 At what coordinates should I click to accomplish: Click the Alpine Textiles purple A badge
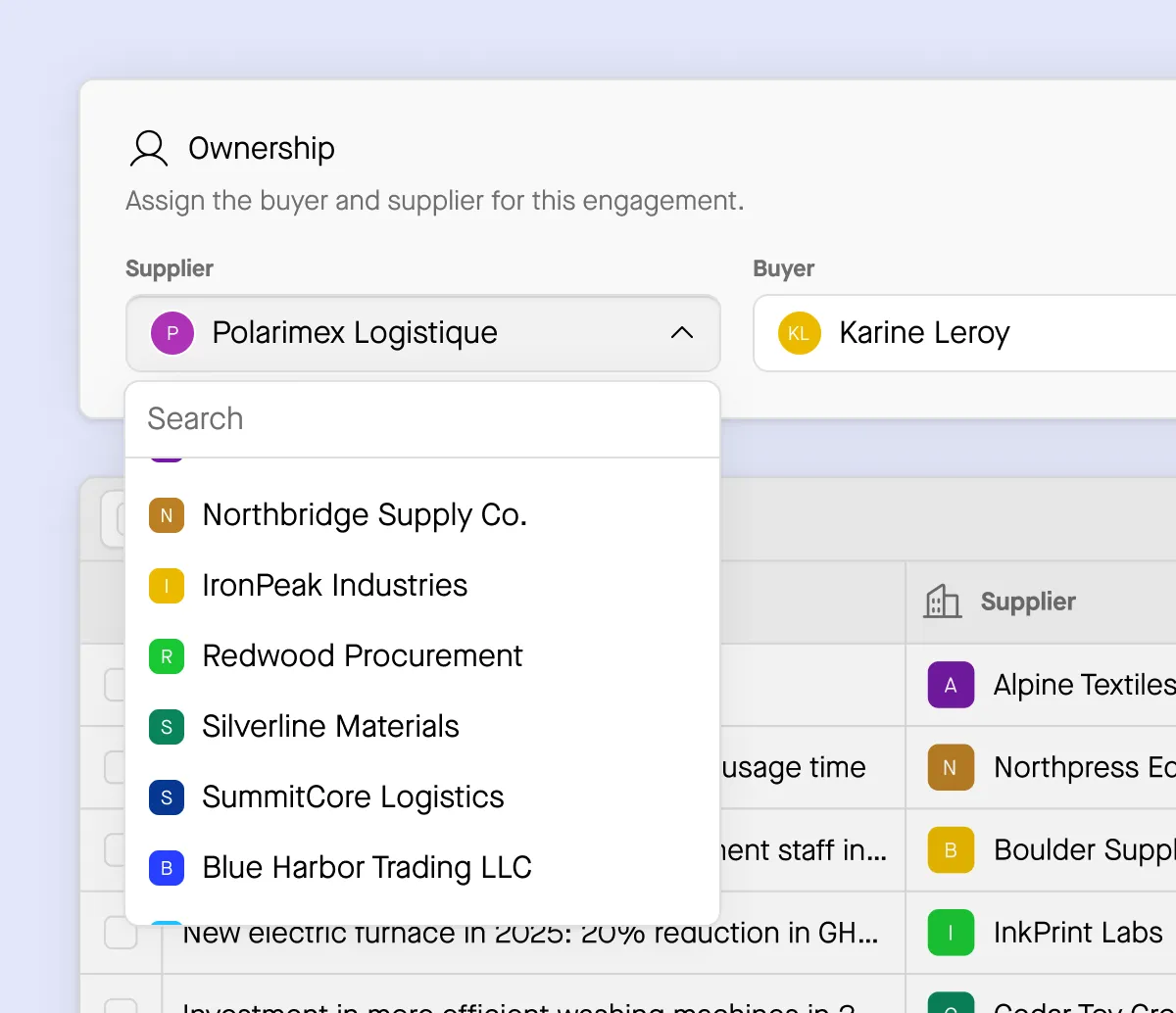tap(950, 685)
